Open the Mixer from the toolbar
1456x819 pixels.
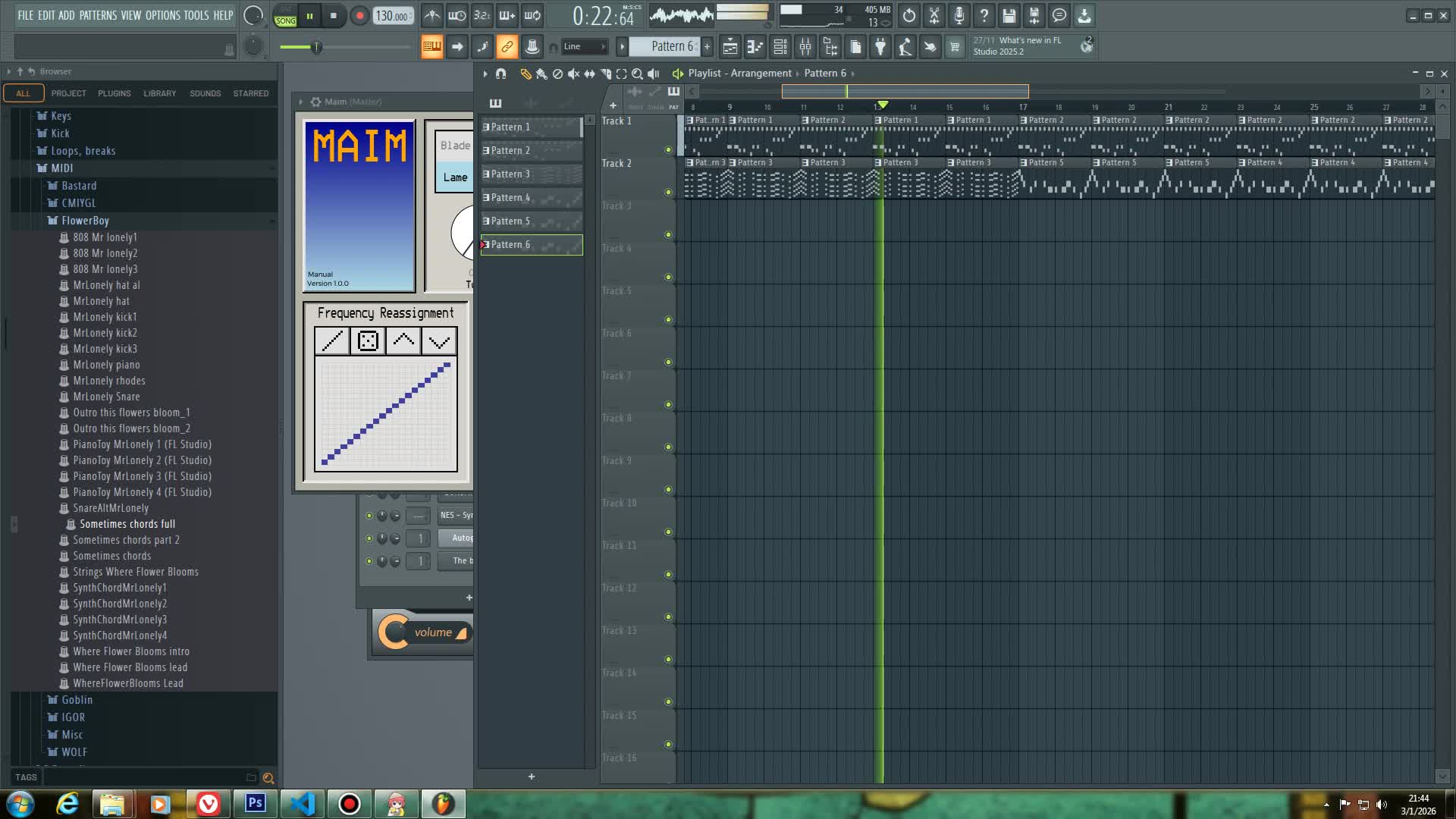[805, 47]
